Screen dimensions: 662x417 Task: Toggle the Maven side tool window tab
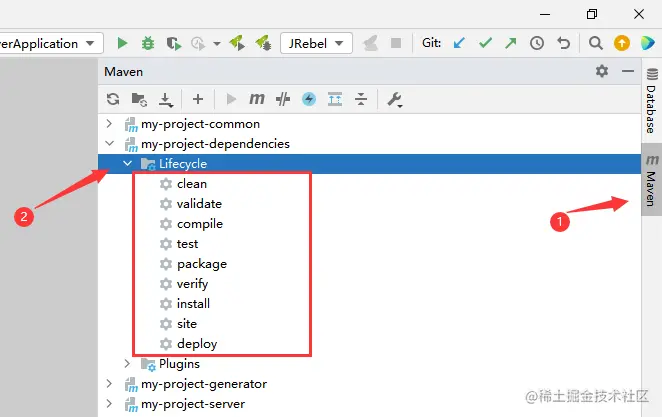point(651,180)
